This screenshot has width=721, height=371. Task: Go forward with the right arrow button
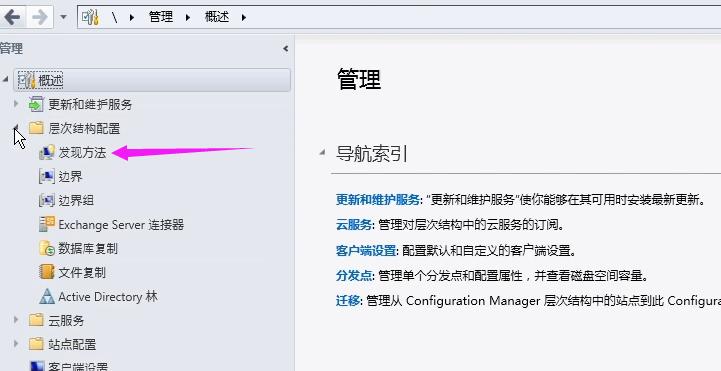point(40,17)
